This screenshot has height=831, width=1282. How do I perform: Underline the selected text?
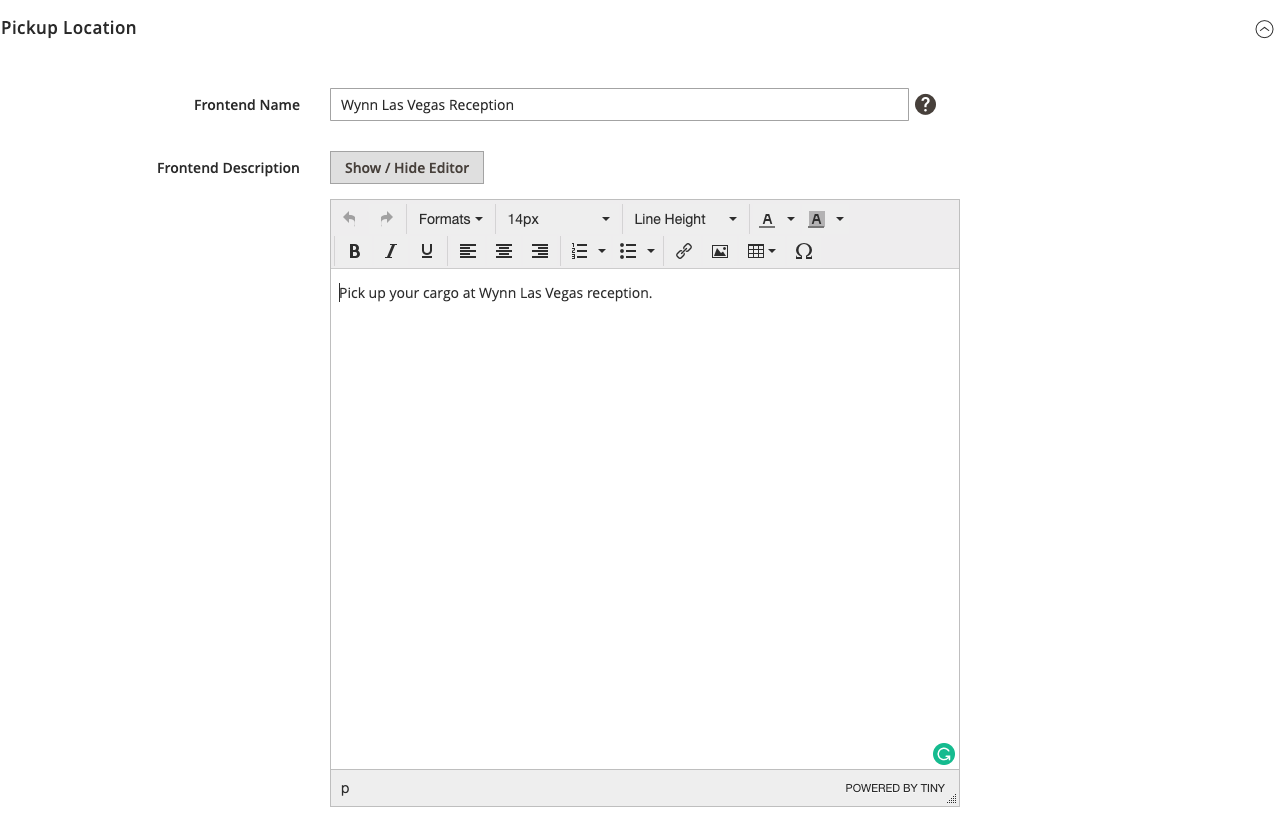[427, 251]
